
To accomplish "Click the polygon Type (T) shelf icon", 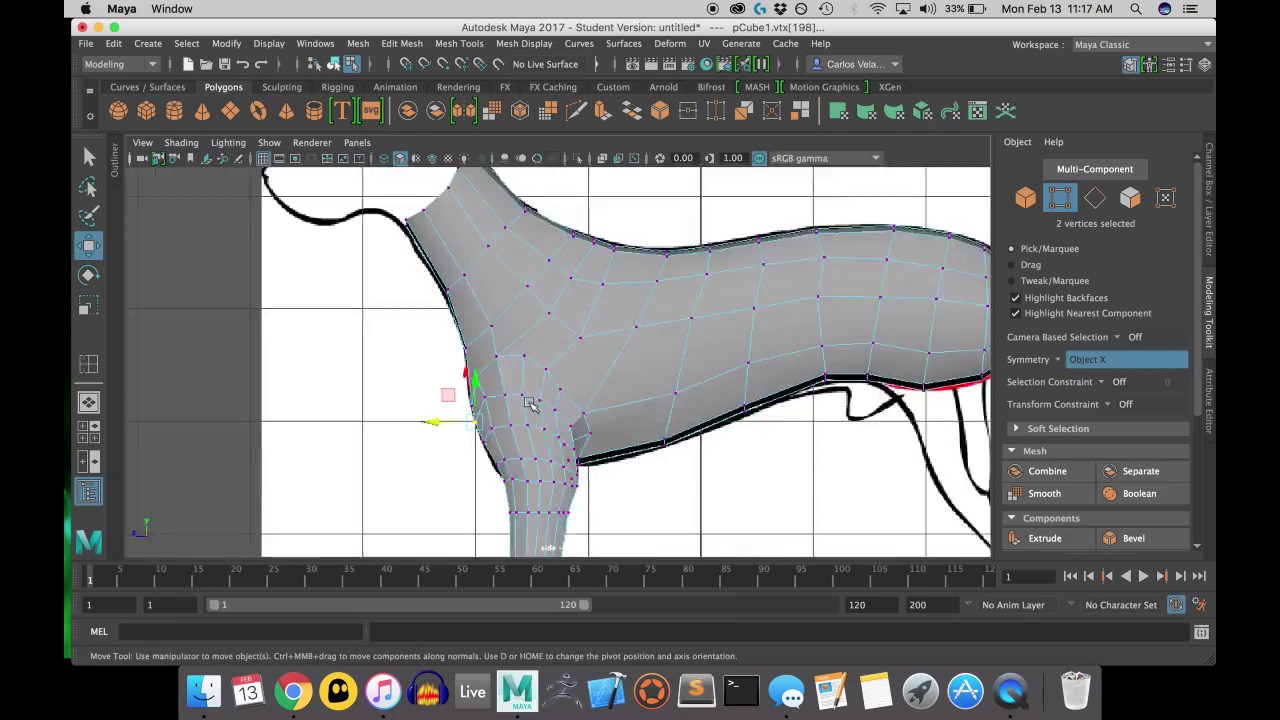I will (342, 111).
